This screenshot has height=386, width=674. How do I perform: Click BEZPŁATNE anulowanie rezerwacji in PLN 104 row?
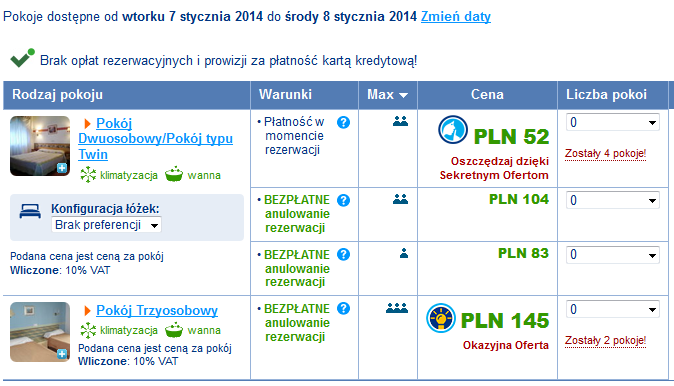coord(297,214)
